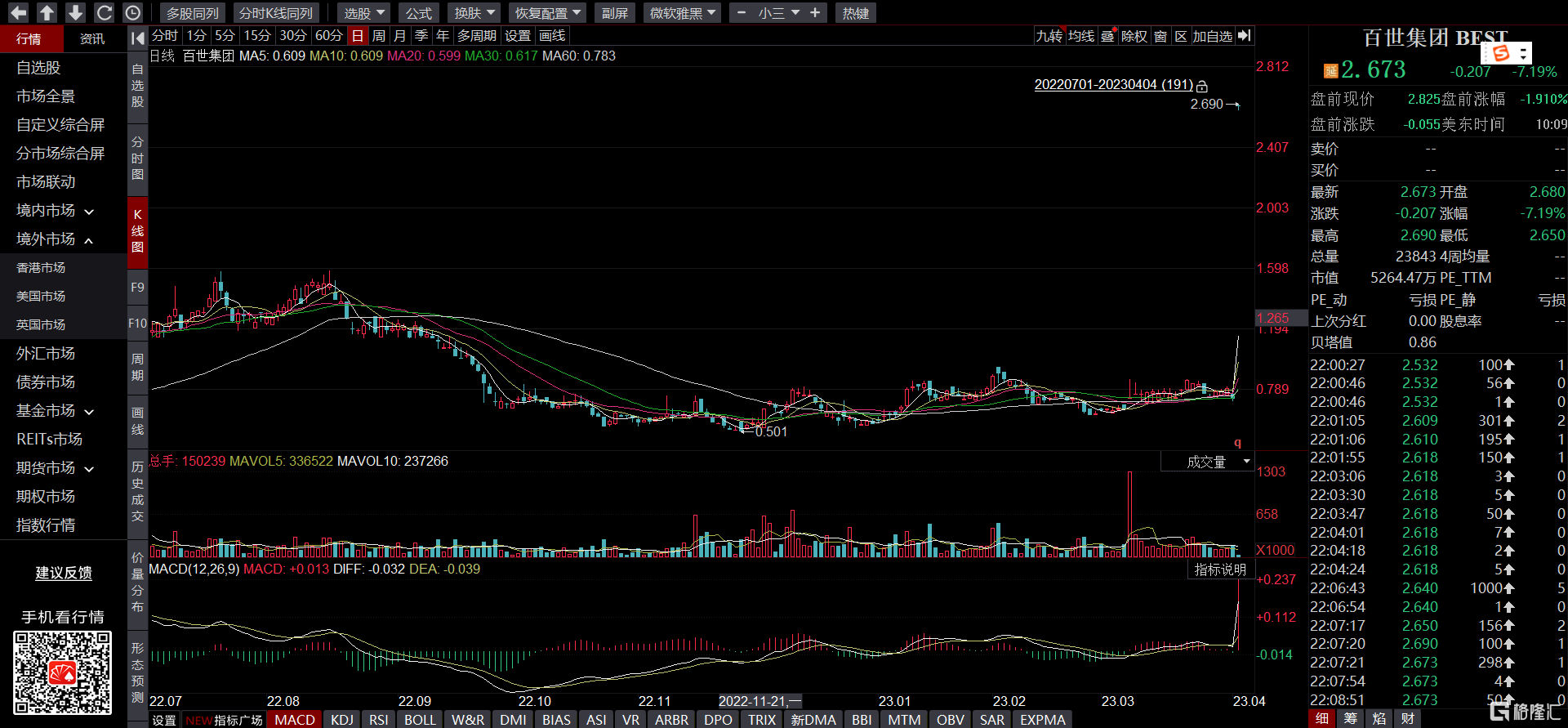The image size is (1568, 728).
Task: Click 公式 formula button
Action: point(418,13)
